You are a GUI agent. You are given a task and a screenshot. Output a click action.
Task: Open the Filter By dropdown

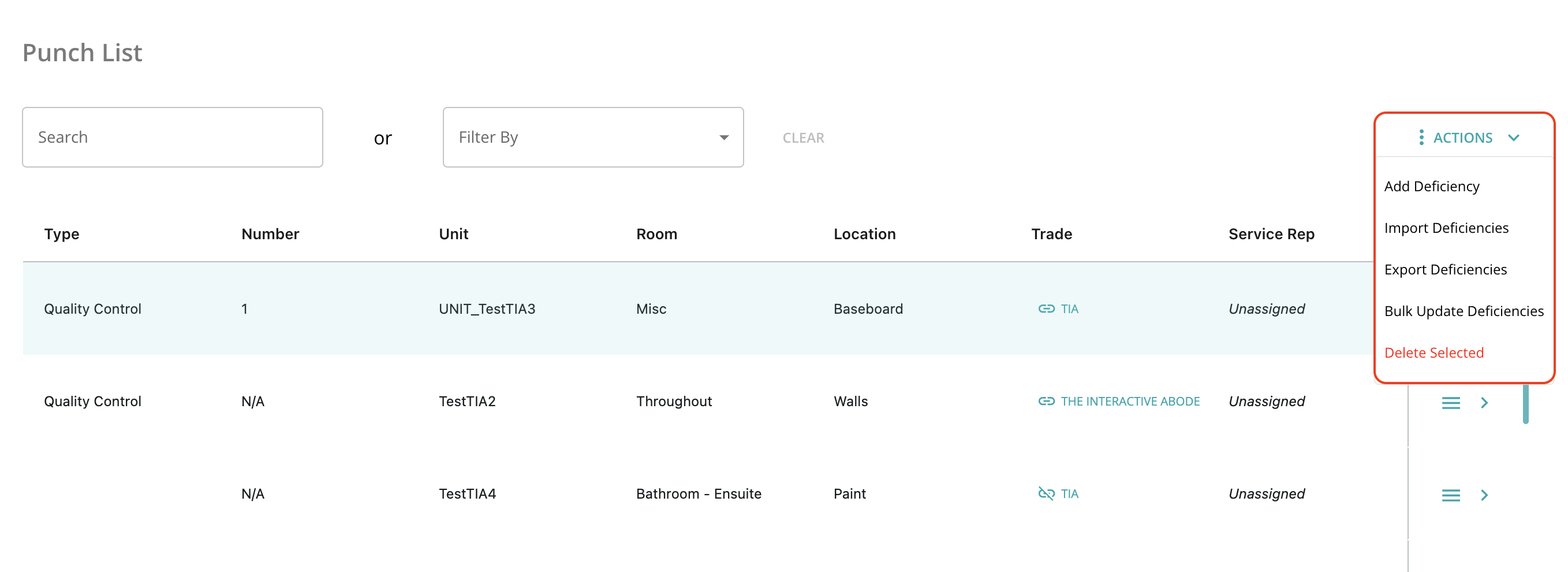pyautogui.click(x=593, y=138)
